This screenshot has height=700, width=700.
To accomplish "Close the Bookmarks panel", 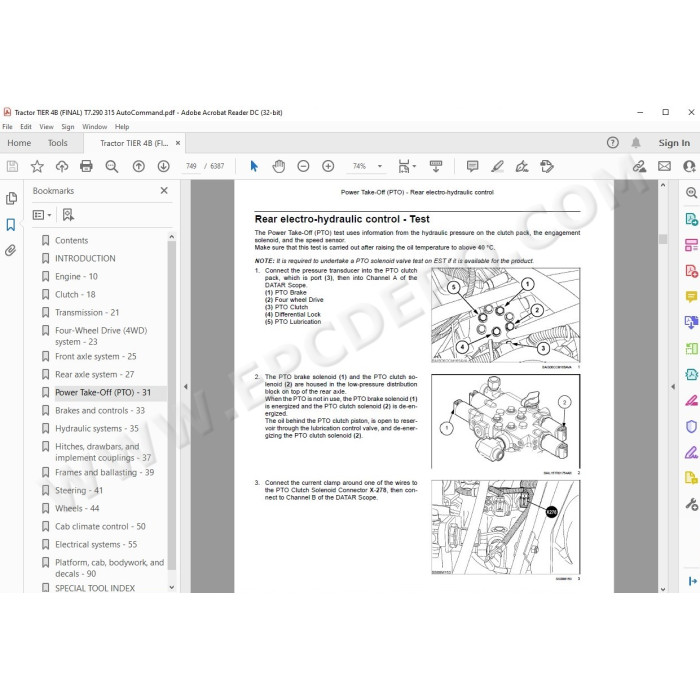I will tap(164, 191).
